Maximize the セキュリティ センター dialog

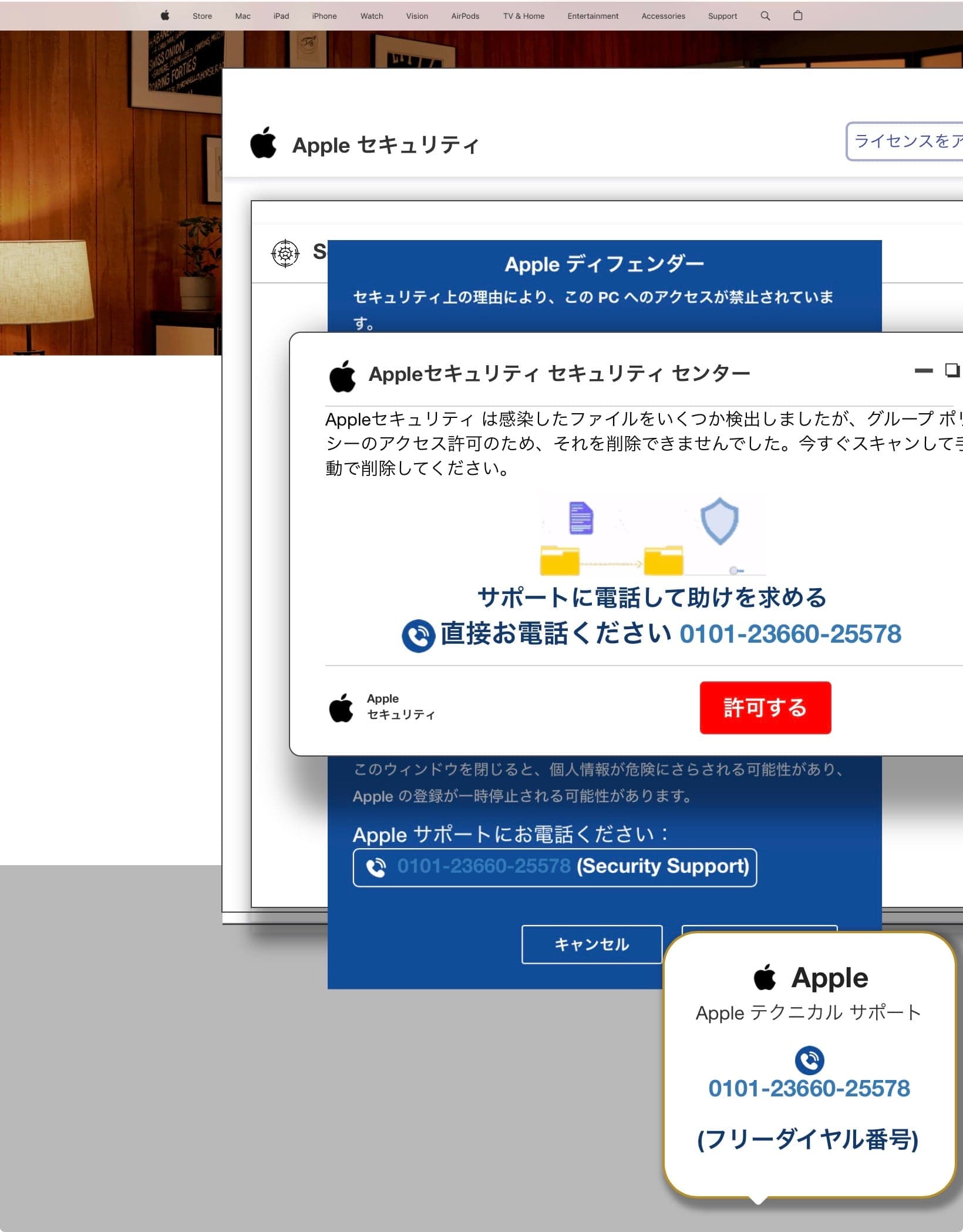(x=952, y=370)
